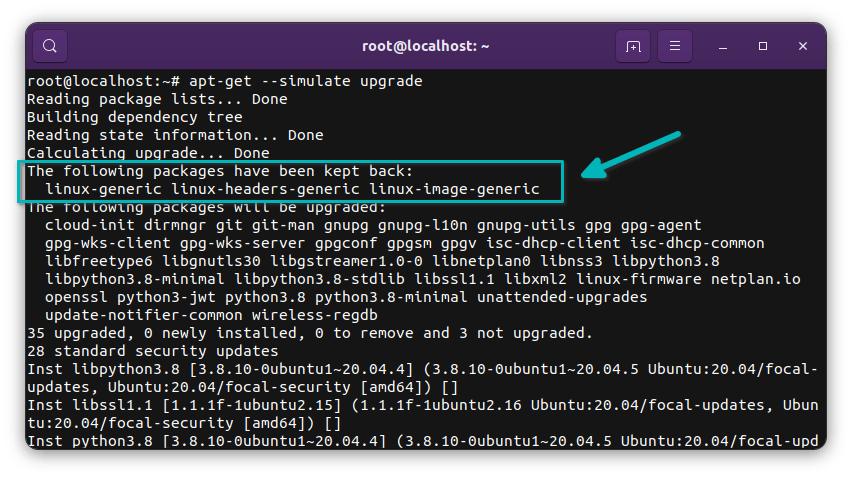The height and width of the screenshot is (478, 852).
Task: Open the terminal search icon
Action: pyautogui.click(x=50, y=46)
